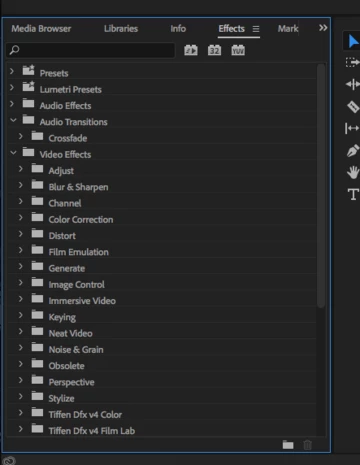This screenshot has width=360, height=465.
Task: Select the Track Select Forward tool
Action: (352, 62)
